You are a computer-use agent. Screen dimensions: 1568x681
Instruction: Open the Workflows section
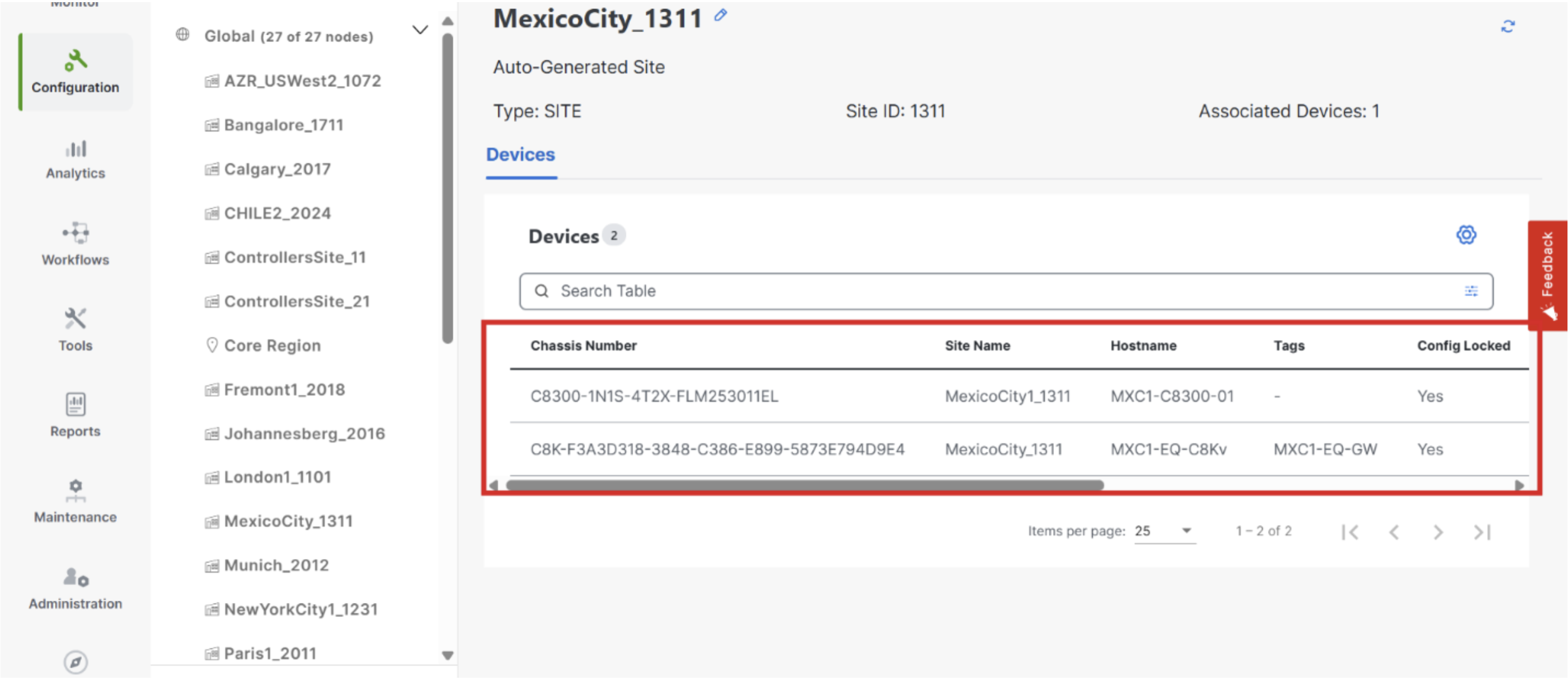(x=75, y=245)
